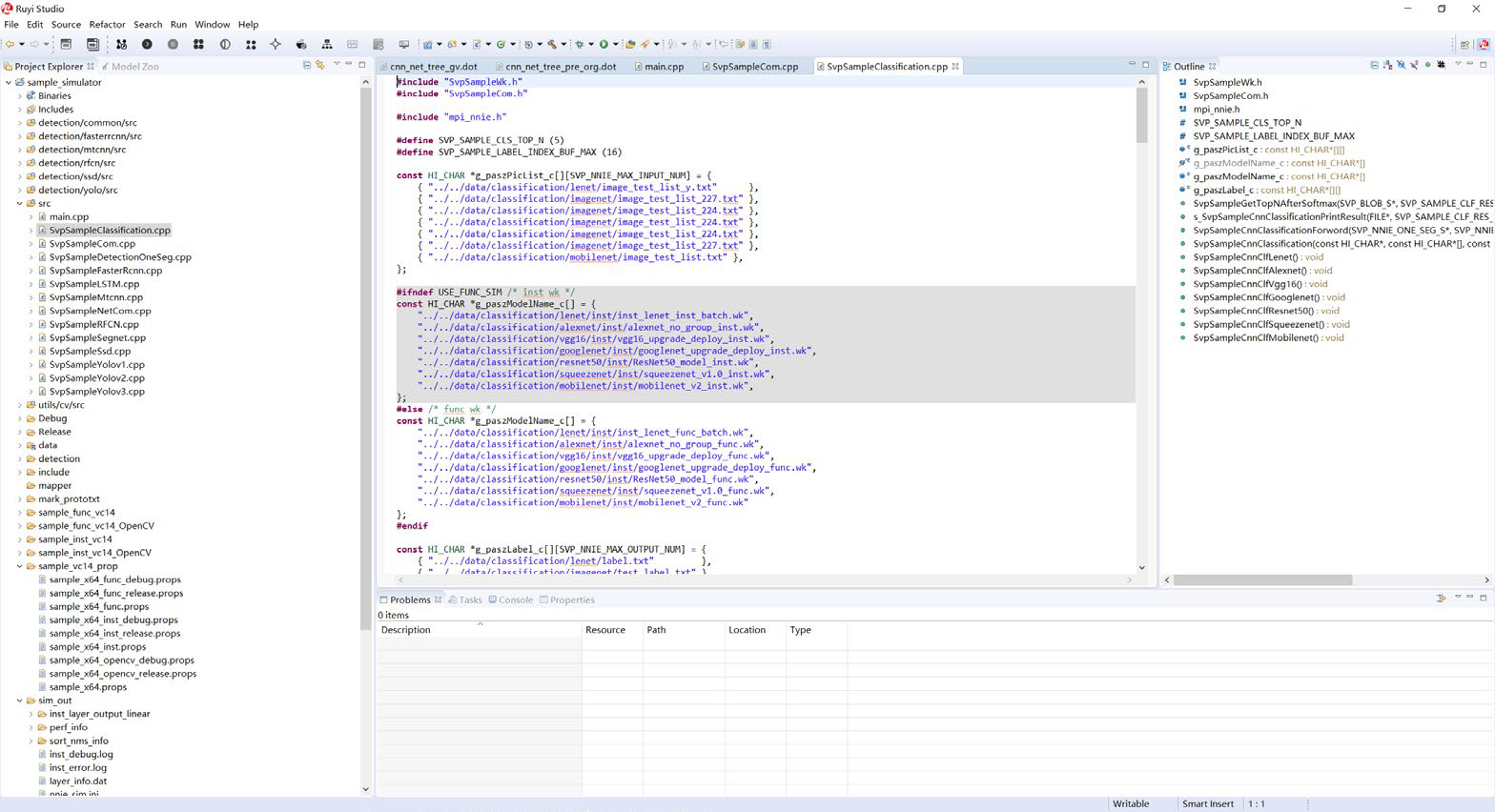Toggle Link with Editor in Project Explorer

pos(320,65)
